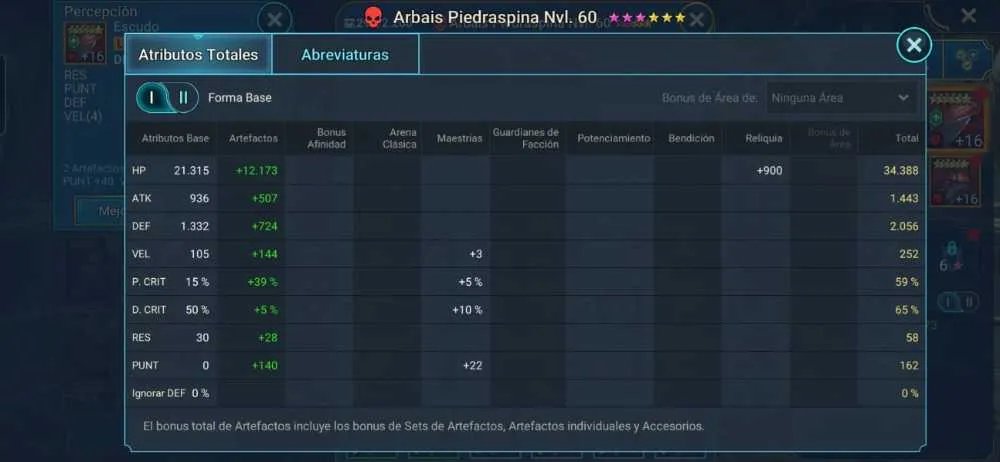This screenshot has height=462, width=1000.
Task: Click the Total column header
Action: coord(907,138)
